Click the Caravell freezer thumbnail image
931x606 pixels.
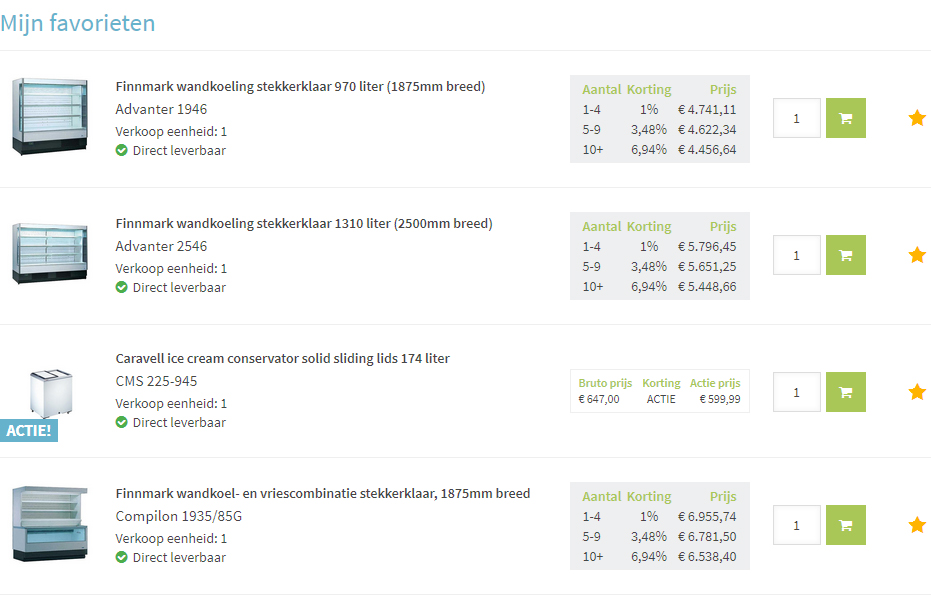(x=51, y=394)
